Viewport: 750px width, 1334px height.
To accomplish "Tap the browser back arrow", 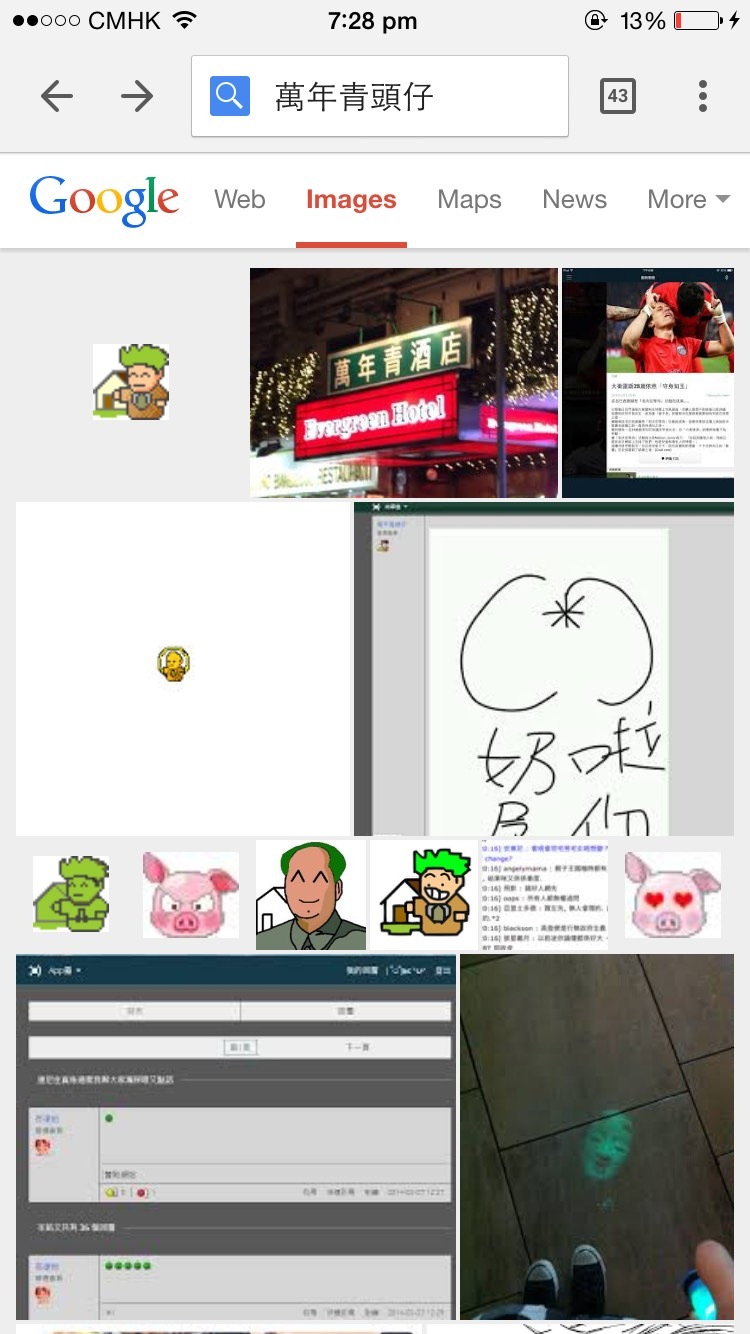I will 57,96.
